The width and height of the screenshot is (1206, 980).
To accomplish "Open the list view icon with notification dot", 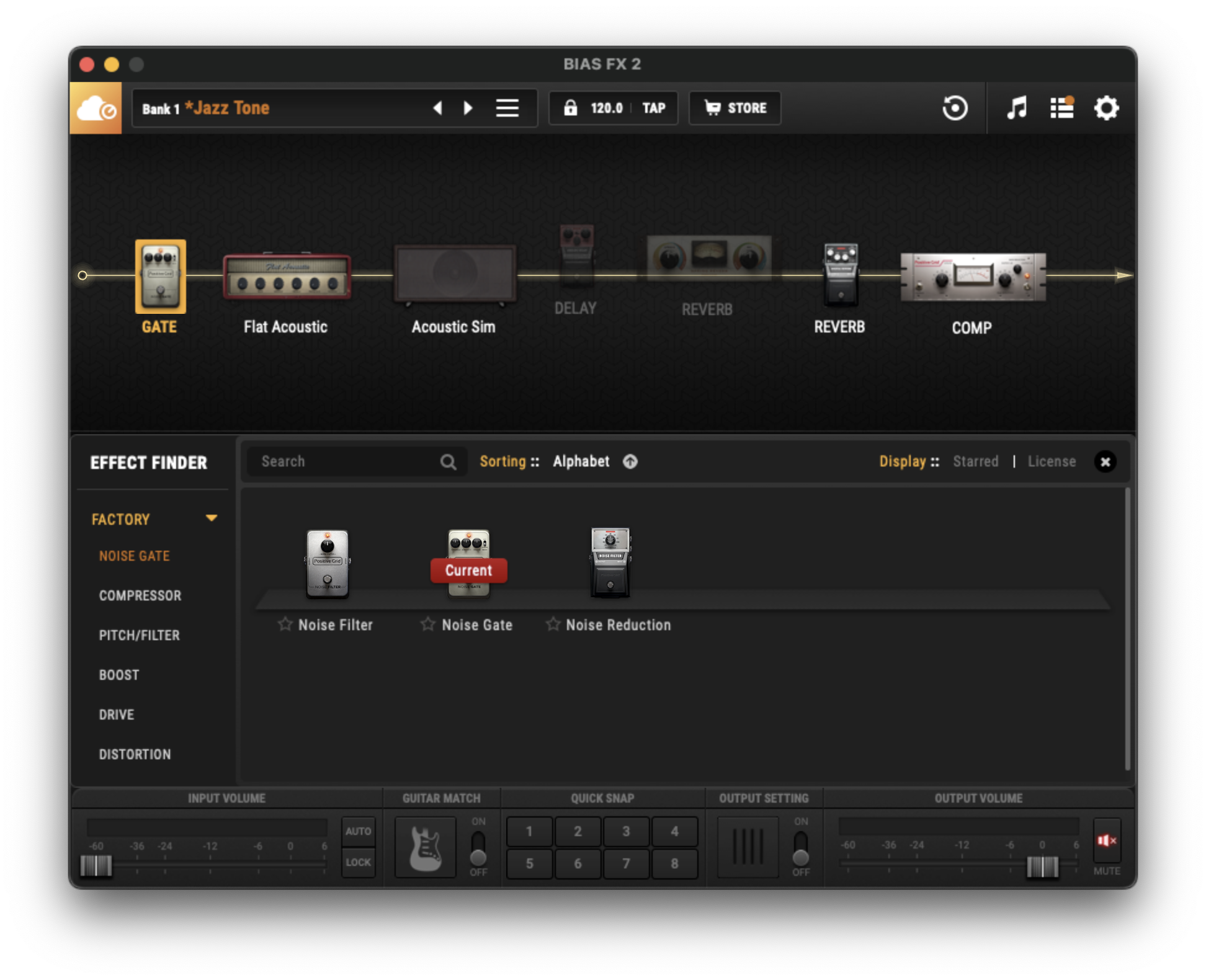I will pyautogui.click(x=1061, y=108).
